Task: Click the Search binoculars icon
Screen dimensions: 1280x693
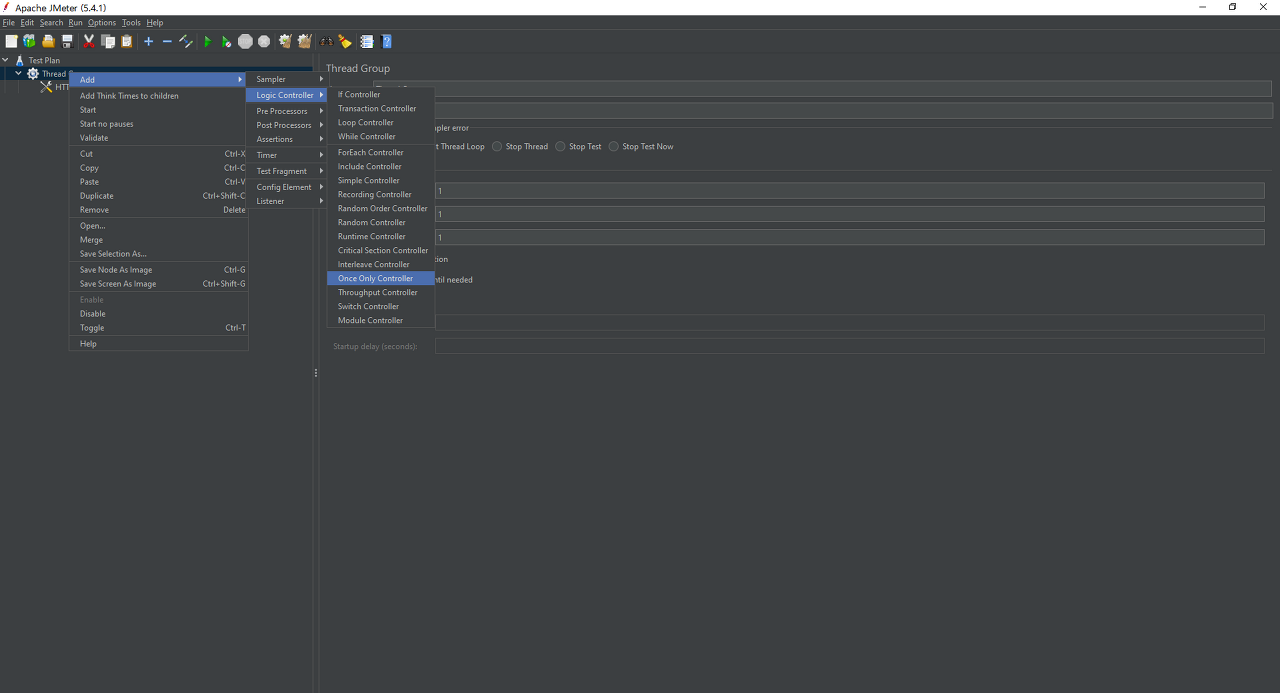Action: click(x=326, y=41)
